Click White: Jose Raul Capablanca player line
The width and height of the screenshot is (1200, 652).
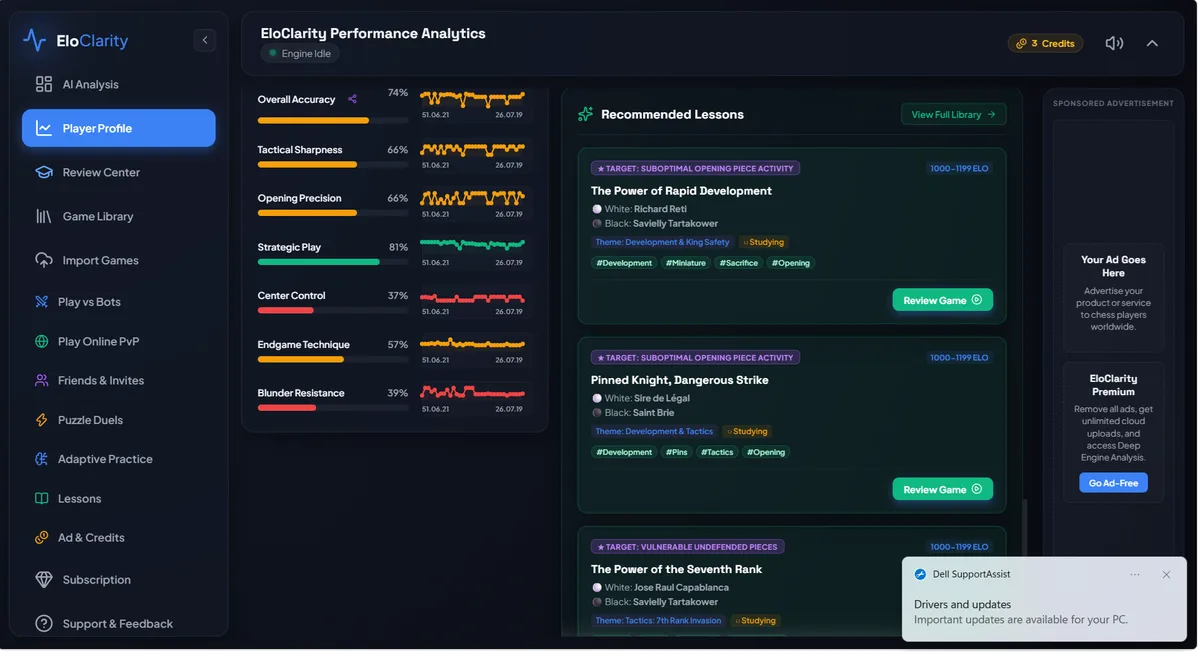[660, 587]
